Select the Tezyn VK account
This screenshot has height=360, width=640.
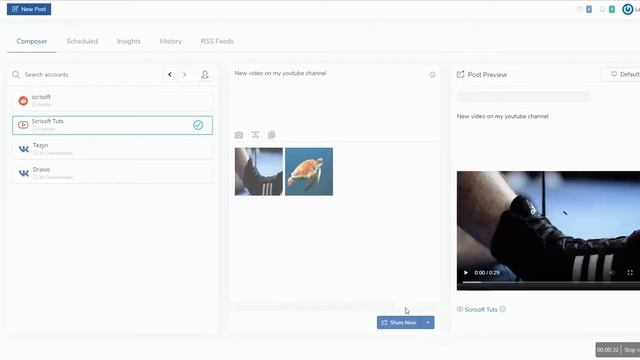click(x=112, y=149)
